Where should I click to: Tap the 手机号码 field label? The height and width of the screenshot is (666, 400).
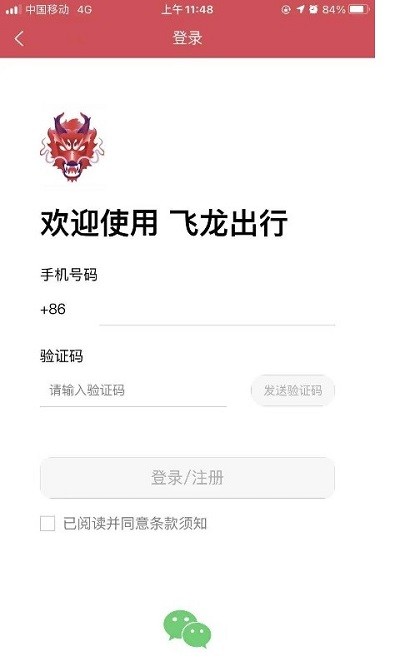click(69, 275)
